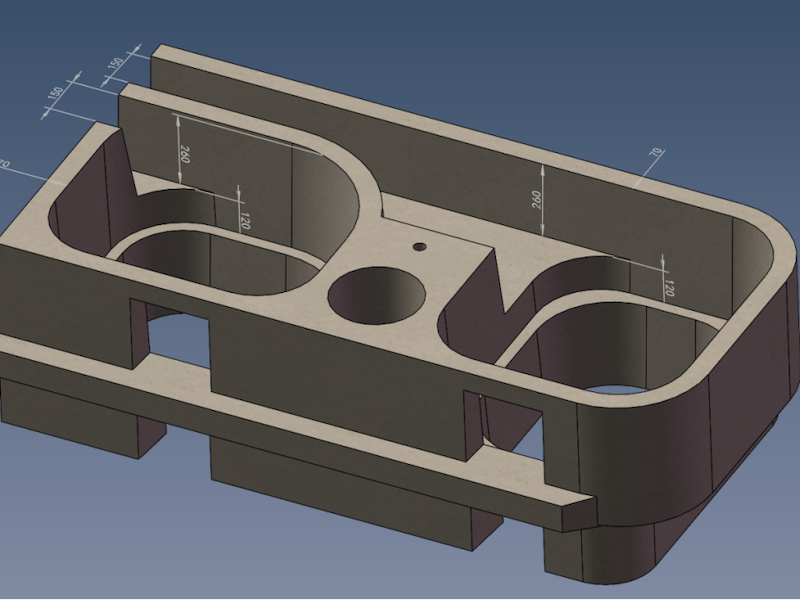Pick the left 260 dimension value
800x600 pixels.
point(185,155)
